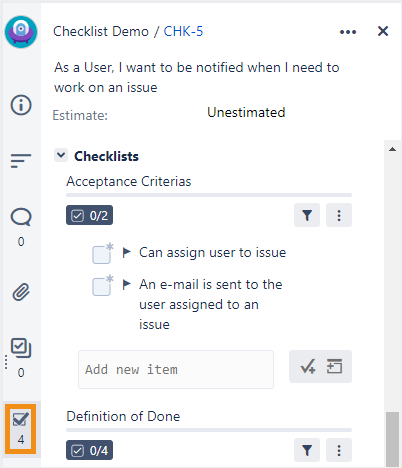Image resolution: width=402 pixels, height=468 pixels.
Task: Collapse the Checklists section chevron
Action: (61, 155)
